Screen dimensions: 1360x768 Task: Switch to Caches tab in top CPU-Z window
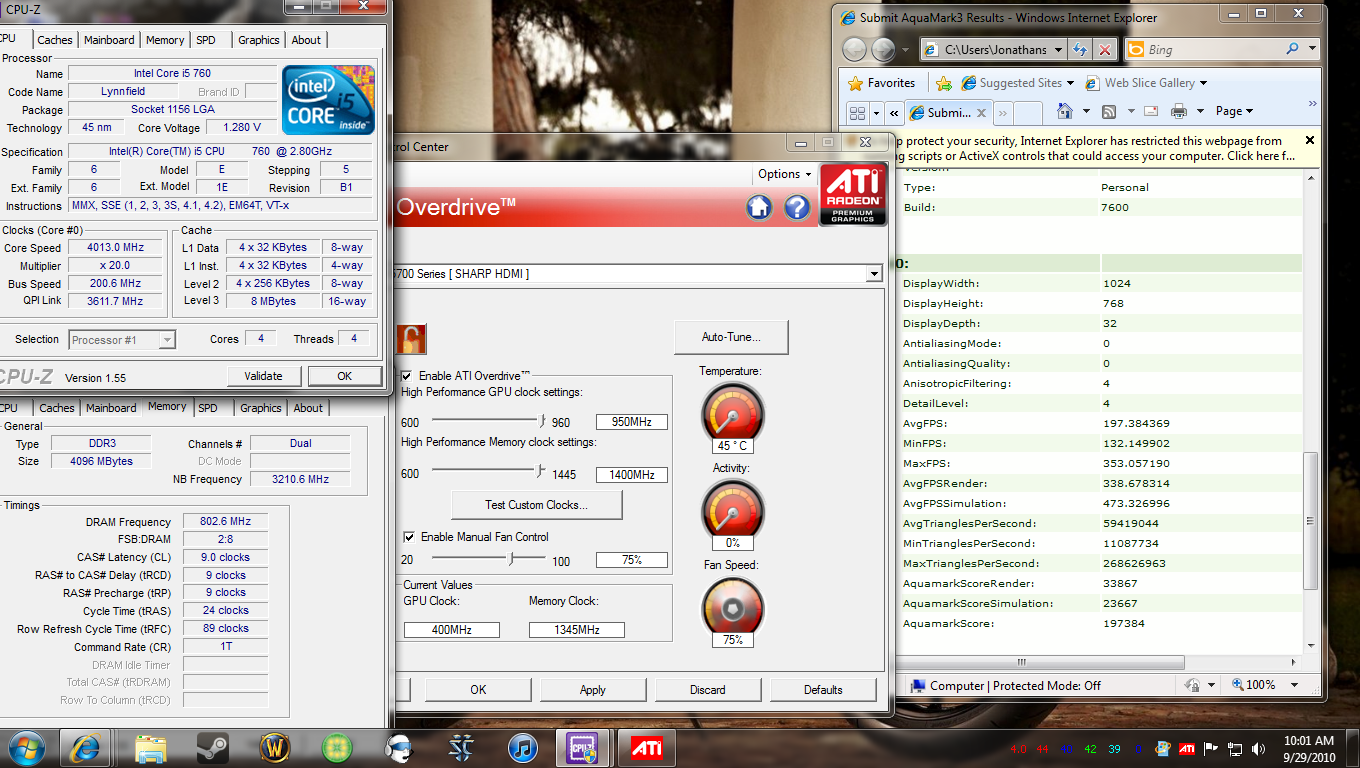55,40
